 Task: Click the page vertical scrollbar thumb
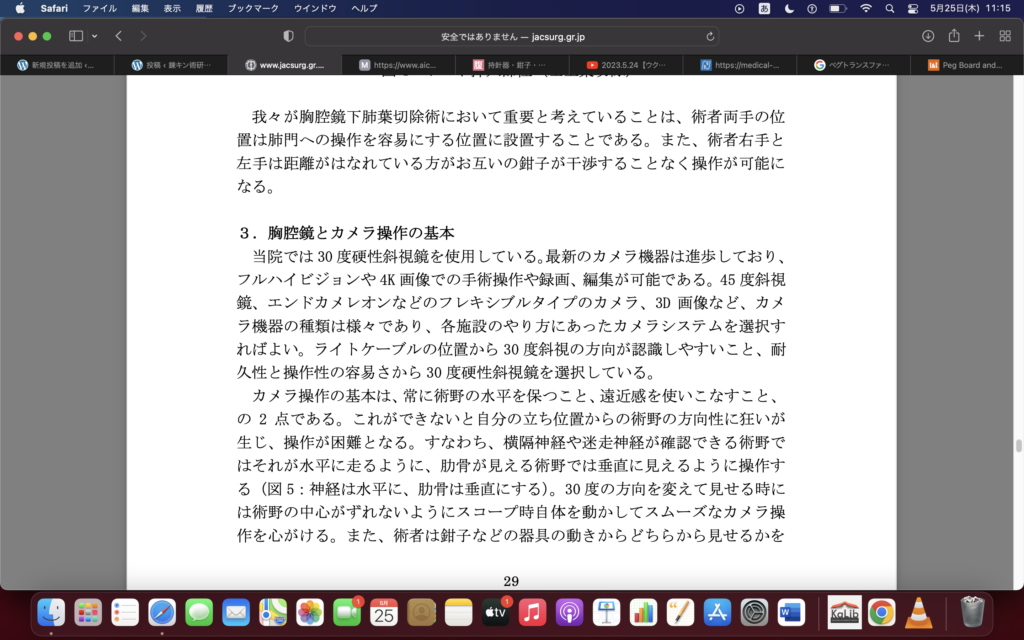[x=1018, y=446]
